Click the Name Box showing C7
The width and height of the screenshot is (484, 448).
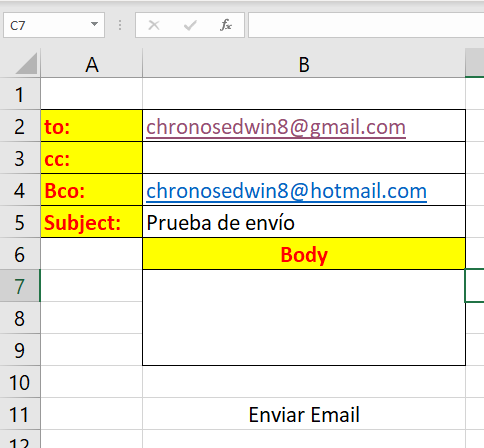point(54,25)
